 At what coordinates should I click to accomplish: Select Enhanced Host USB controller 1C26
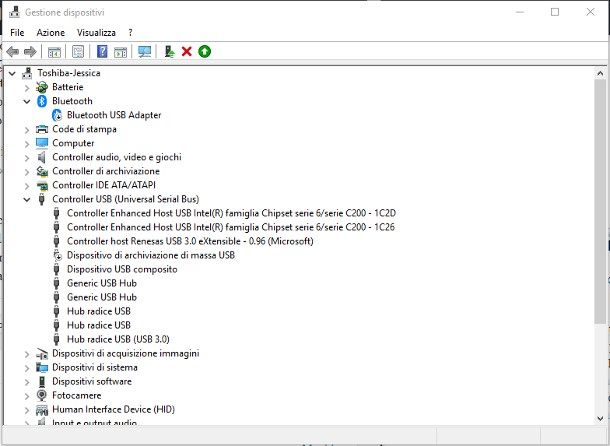231,227
